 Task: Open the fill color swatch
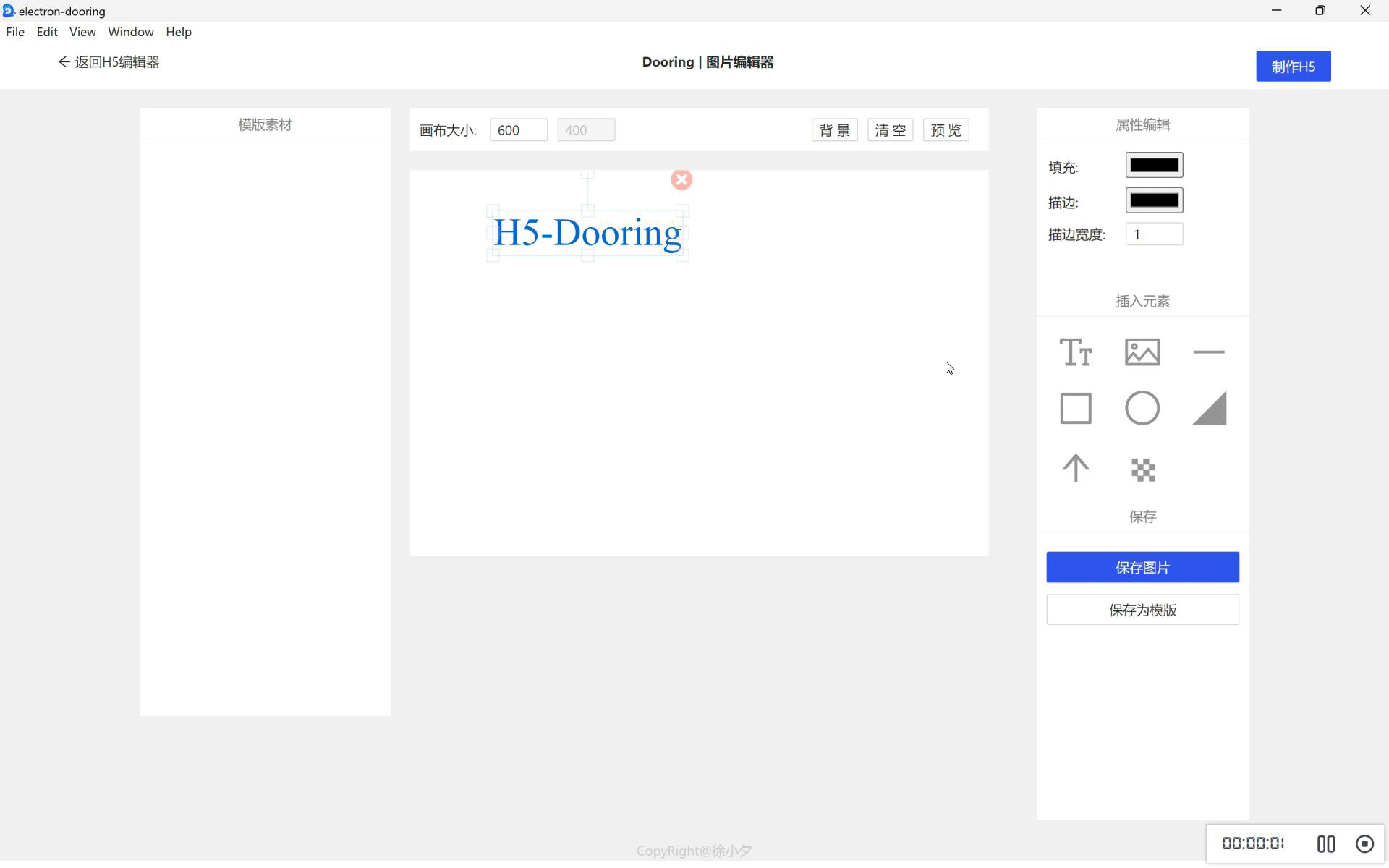[x=1154, y=165]
